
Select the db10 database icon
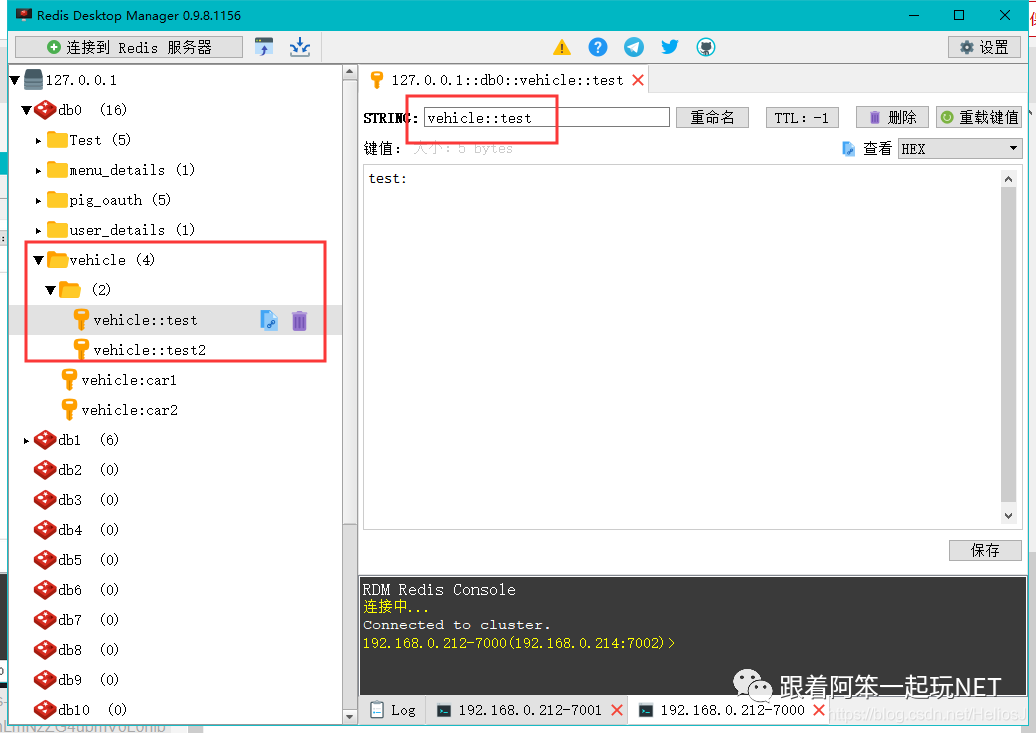pyautogui.click(x=45, y=710)
